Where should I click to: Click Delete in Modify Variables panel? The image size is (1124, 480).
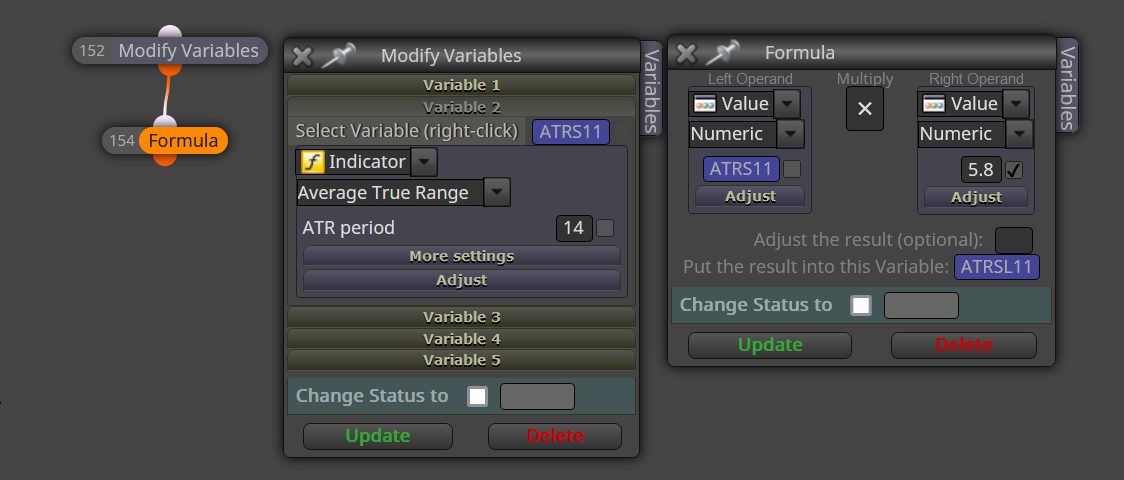[555, 436]
